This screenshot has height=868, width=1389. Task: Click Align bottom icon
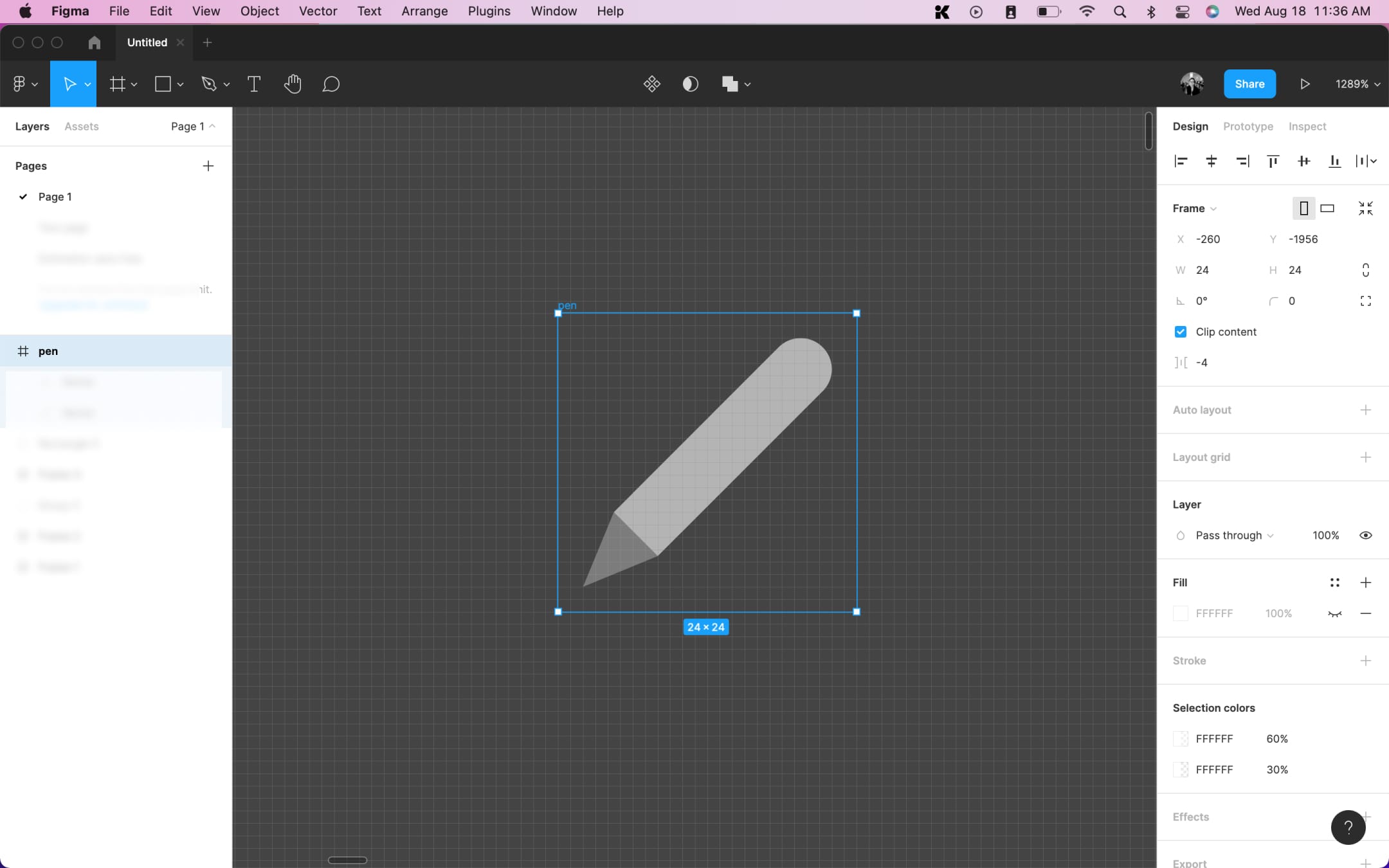(x=1335, y=161)
